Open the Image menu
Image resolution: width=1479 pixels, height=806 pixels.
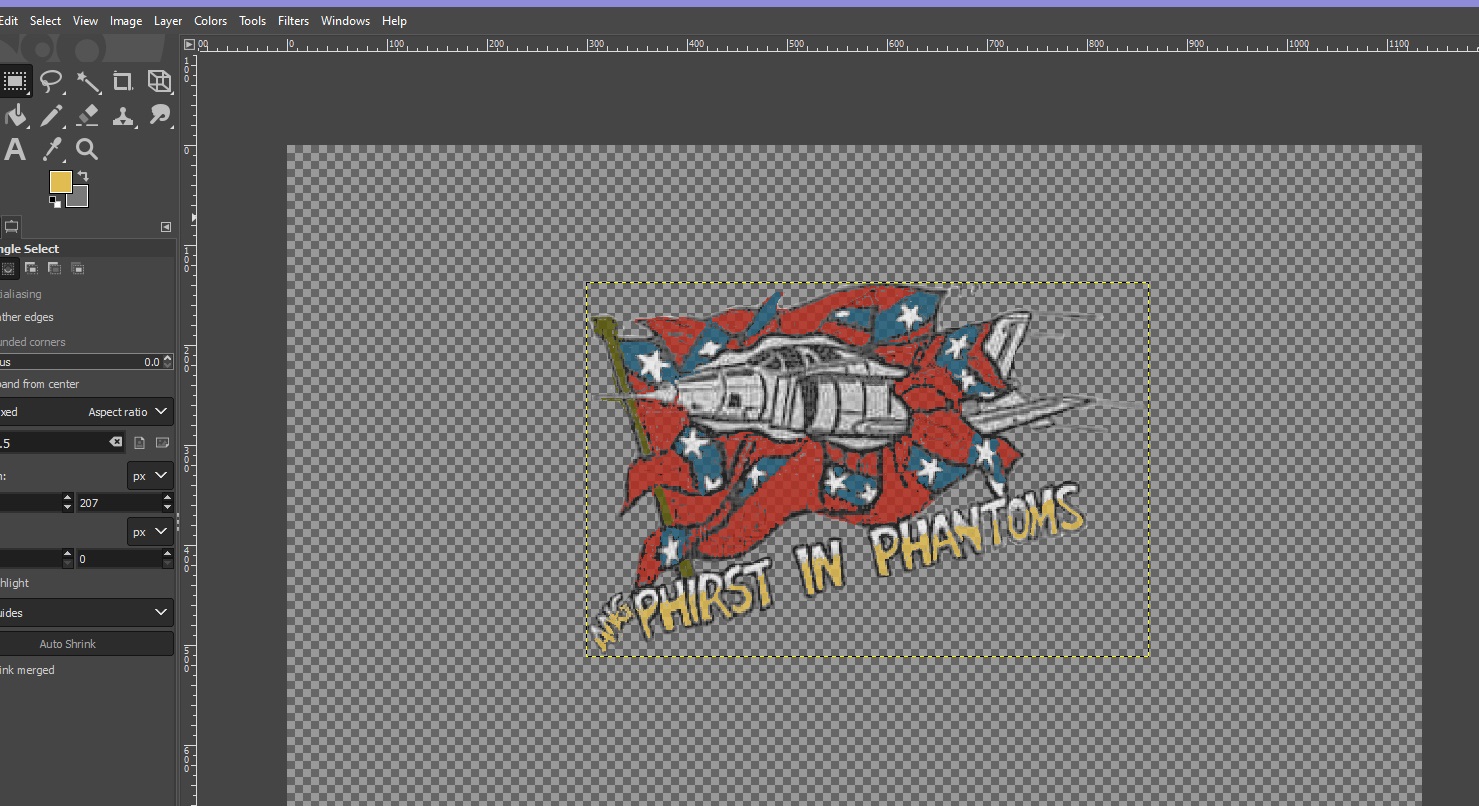[x=125, y=20]
